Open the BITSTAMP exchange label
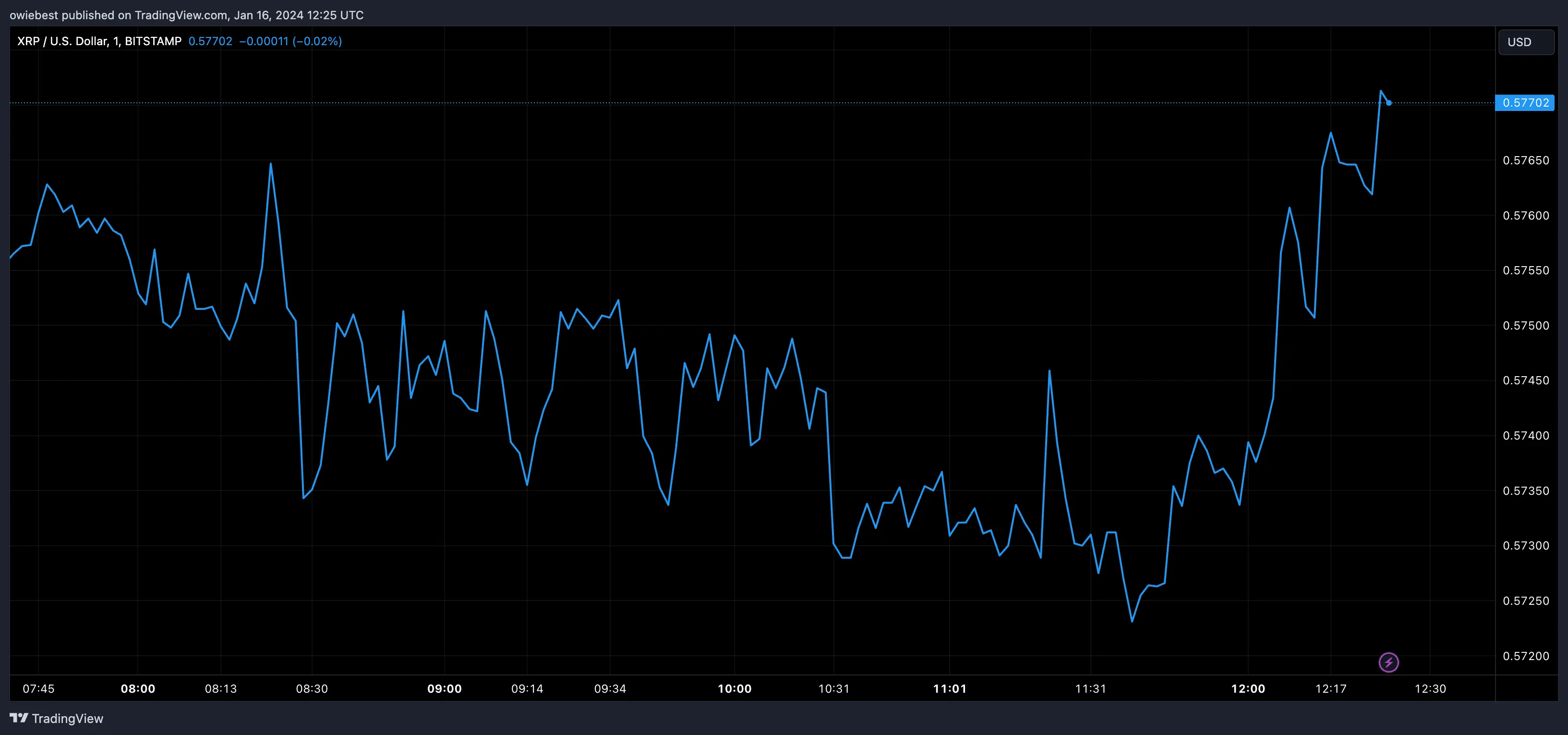 [154, 41]
